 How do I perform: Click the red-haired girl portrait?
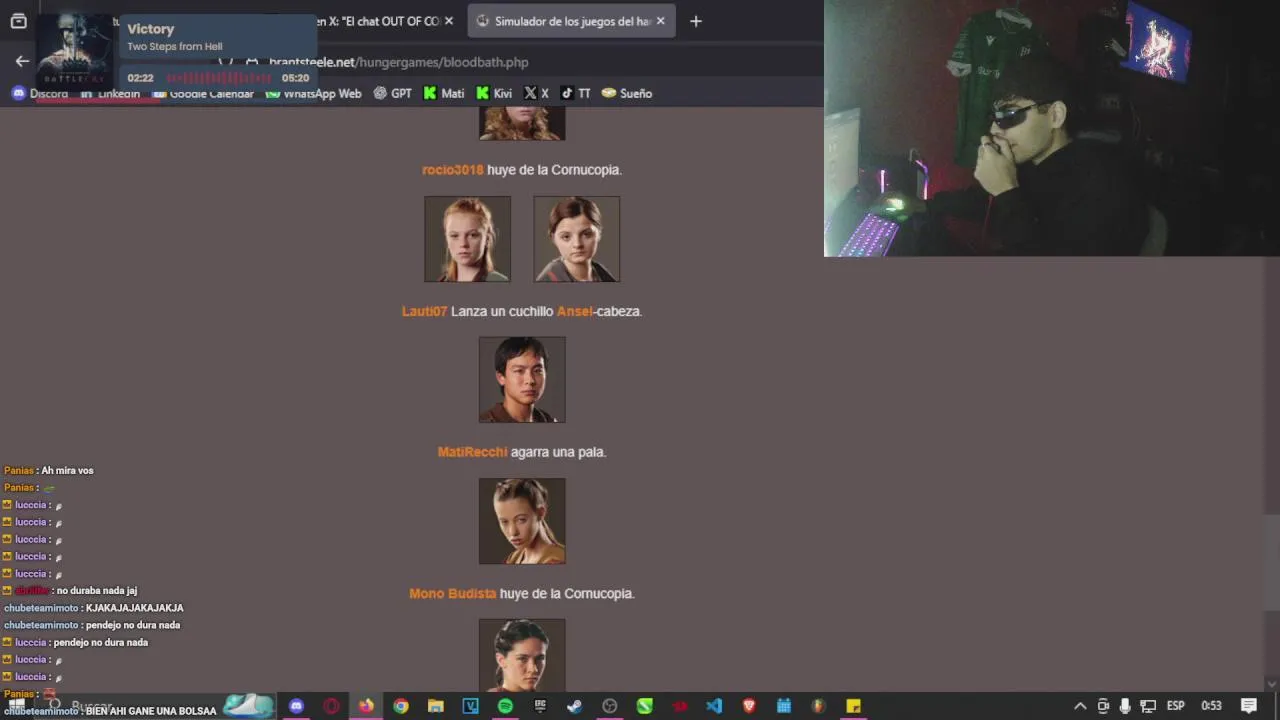click(x=467, y=239)
